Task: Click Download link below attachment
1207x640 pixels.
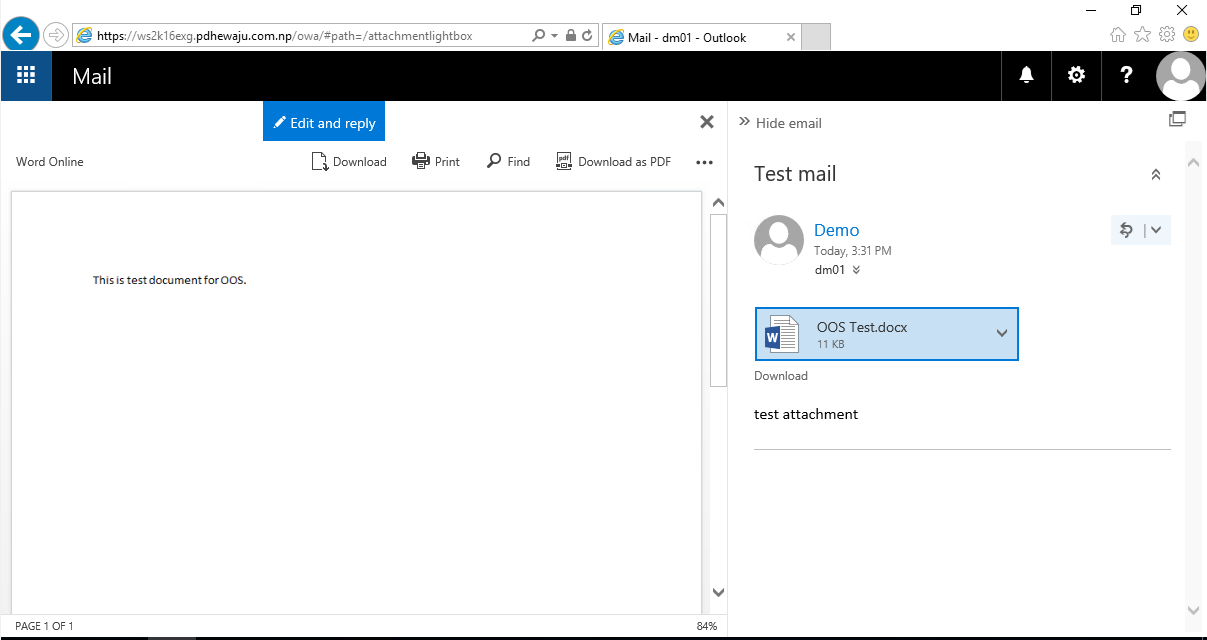Action: pyautogui.click(x=780, y=376)
